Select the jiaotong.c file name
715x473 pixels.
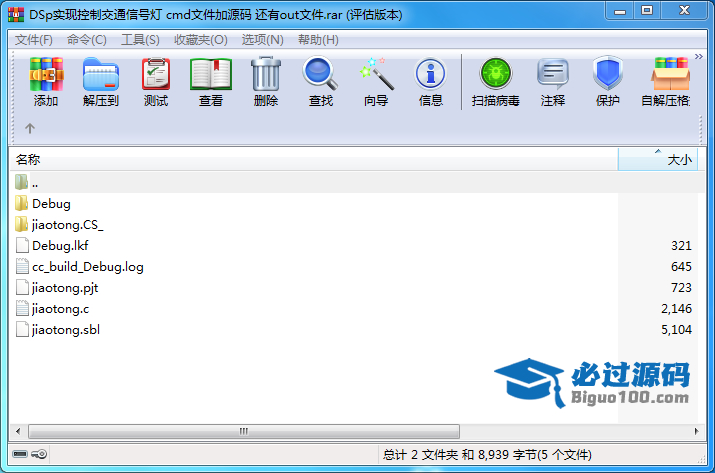click(x=61, y=309)
